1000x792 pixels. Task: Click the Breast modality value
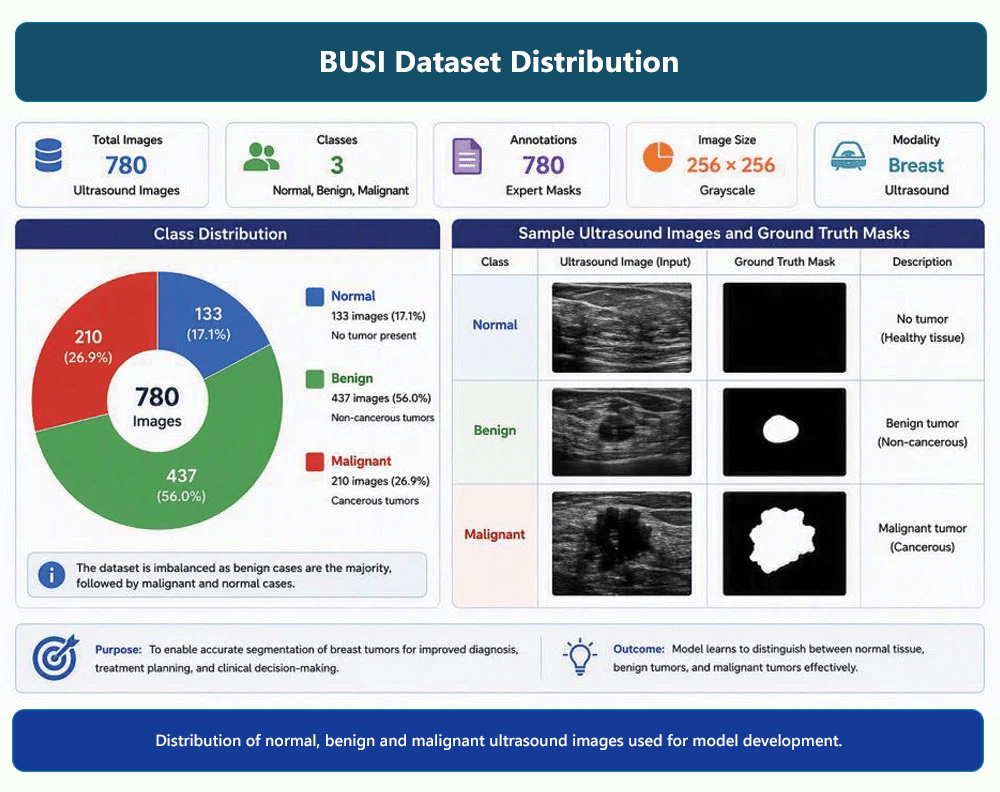[916, 166]
